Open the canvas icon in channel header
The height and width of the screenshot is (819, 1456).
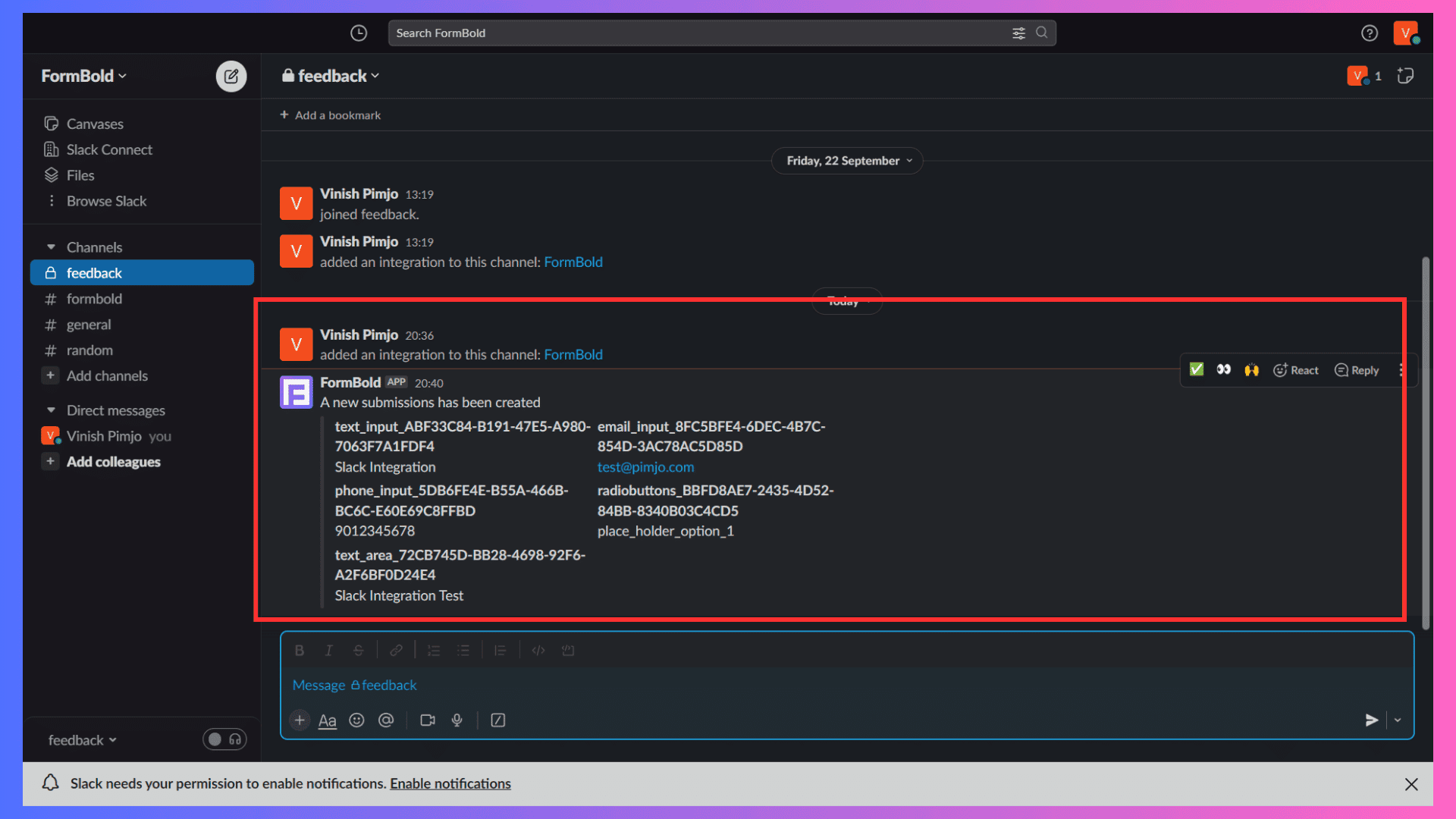point(1405,76)
